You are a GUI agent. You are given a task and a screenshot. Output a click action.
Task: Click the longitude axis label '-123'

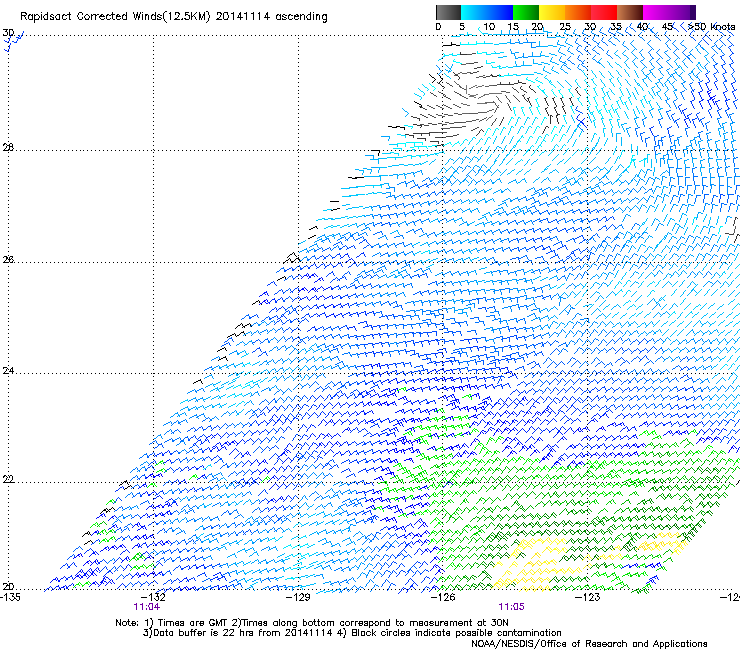(x=588, y=597)
